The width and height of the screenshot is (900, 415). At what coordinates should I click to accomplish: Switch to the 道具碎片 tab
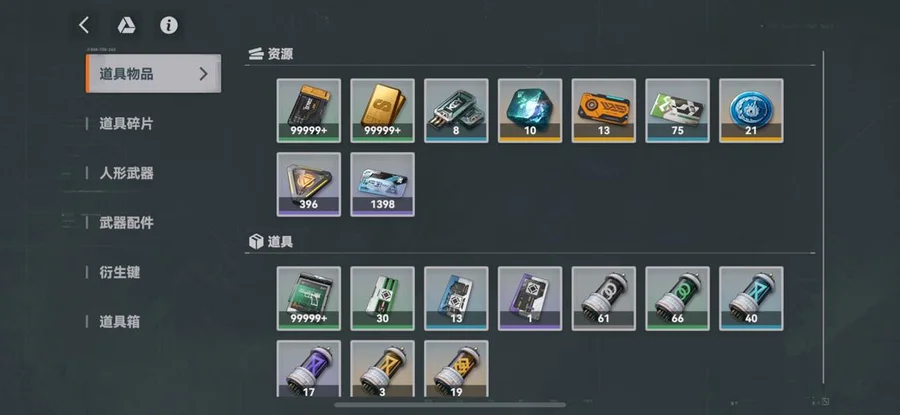(126, 123)
